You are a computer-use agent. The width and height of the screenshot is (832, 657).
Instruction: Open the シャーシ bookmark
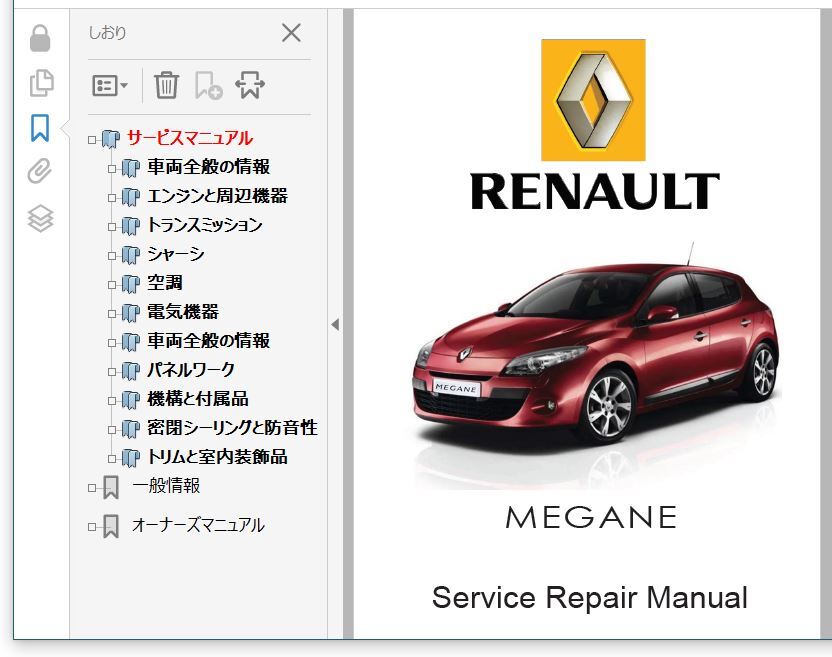click(x=176, y=254)
